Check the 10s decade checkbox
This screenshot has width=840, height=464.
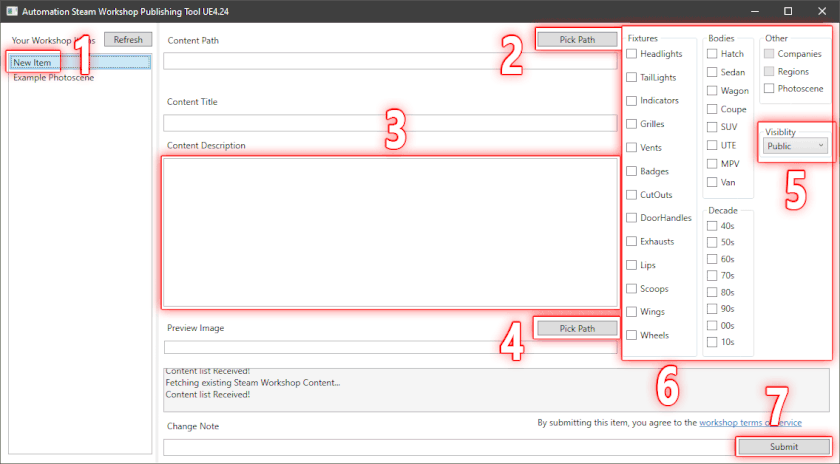click(x=712, y=342)
